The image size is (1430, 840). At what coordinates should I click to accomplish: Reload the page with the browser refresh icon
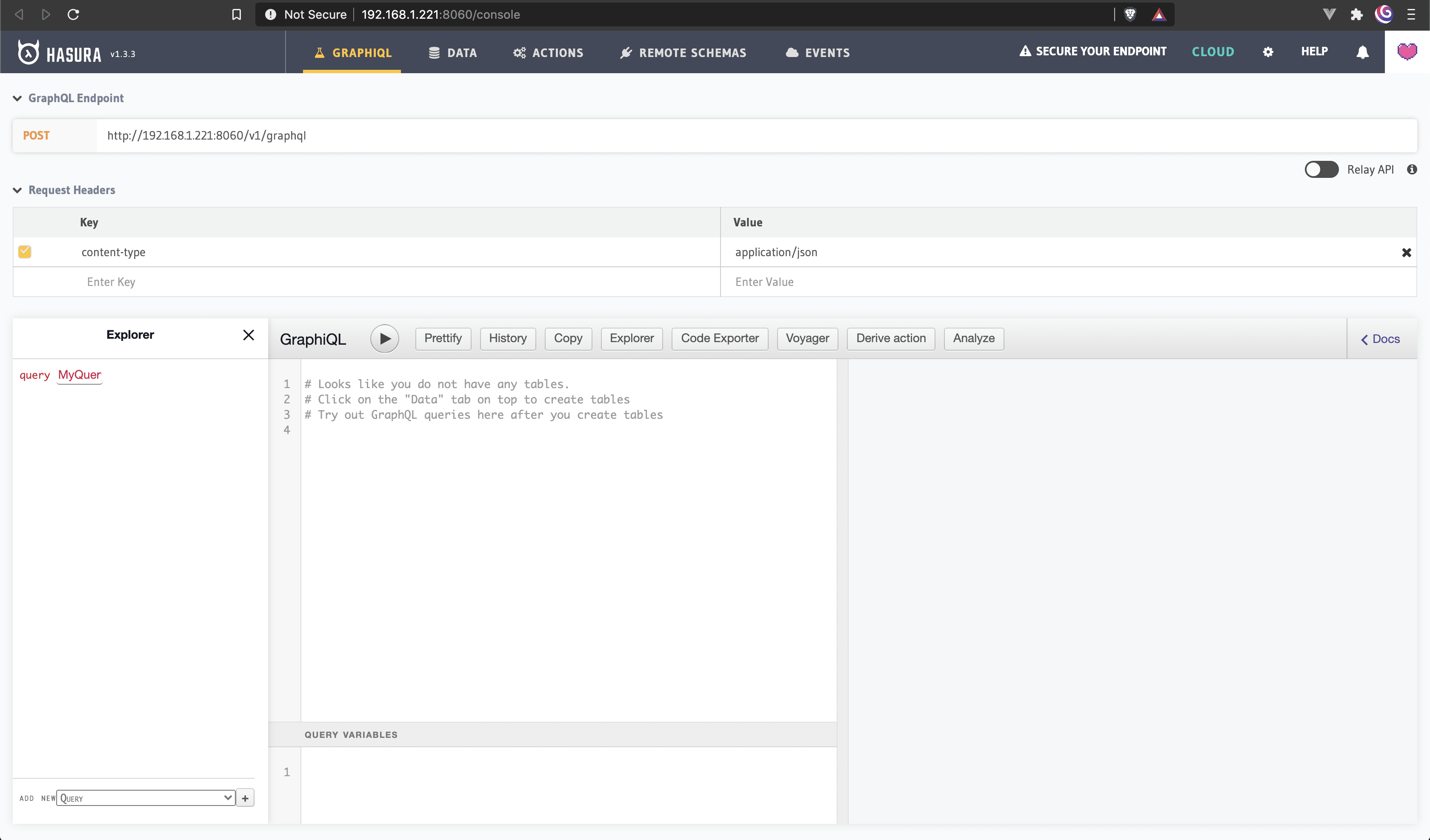(x=73, y=14)
